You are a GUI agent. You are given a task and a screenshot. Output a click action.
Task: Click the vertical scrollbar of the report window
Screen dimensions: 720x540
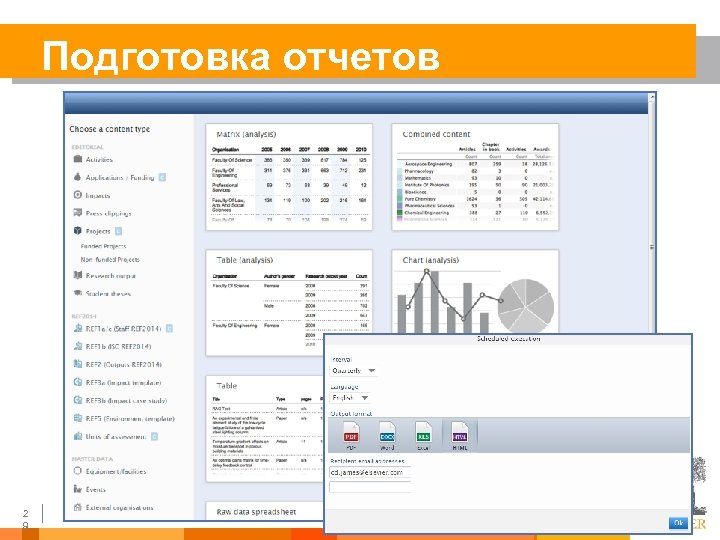(x=652, y=247)
